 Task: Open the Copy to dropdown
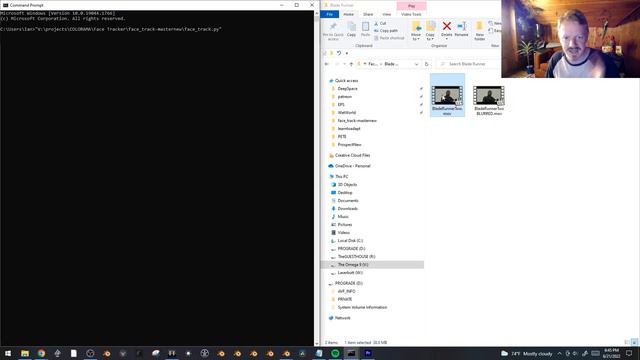(430, 31)
